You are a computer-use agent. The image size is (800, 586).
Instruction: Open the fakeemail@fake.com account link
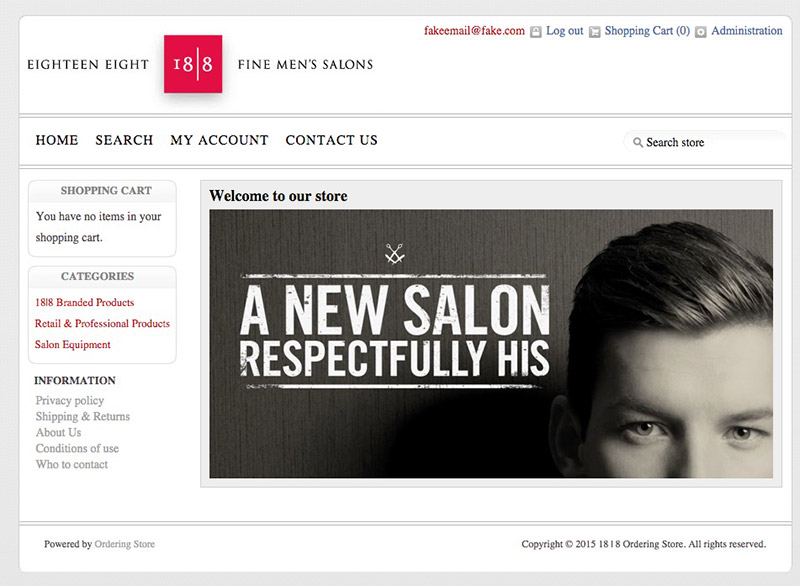coord(474,31)
